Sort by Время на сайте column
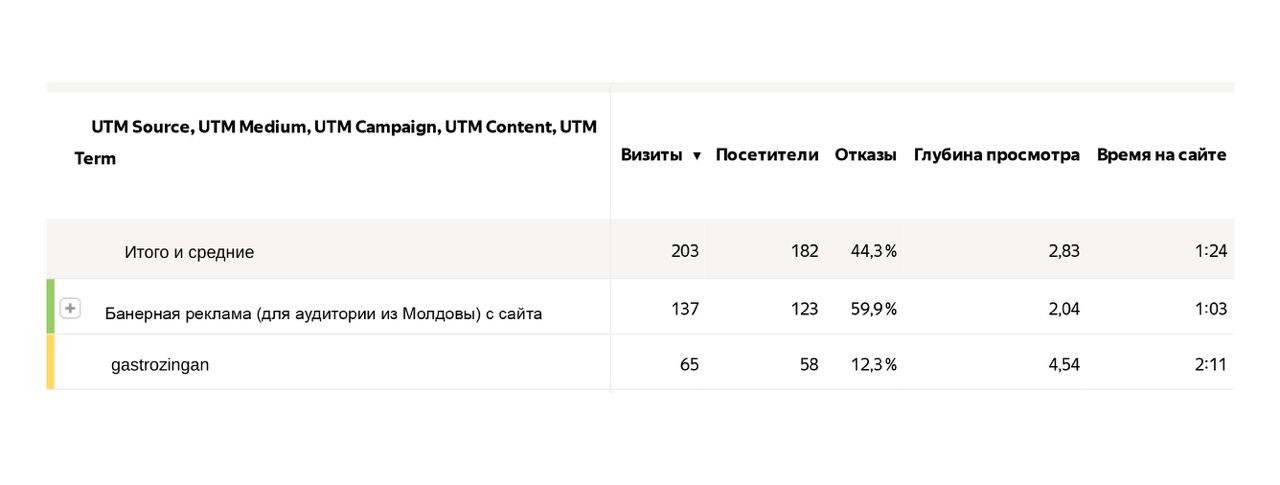 pos(1161,155)
